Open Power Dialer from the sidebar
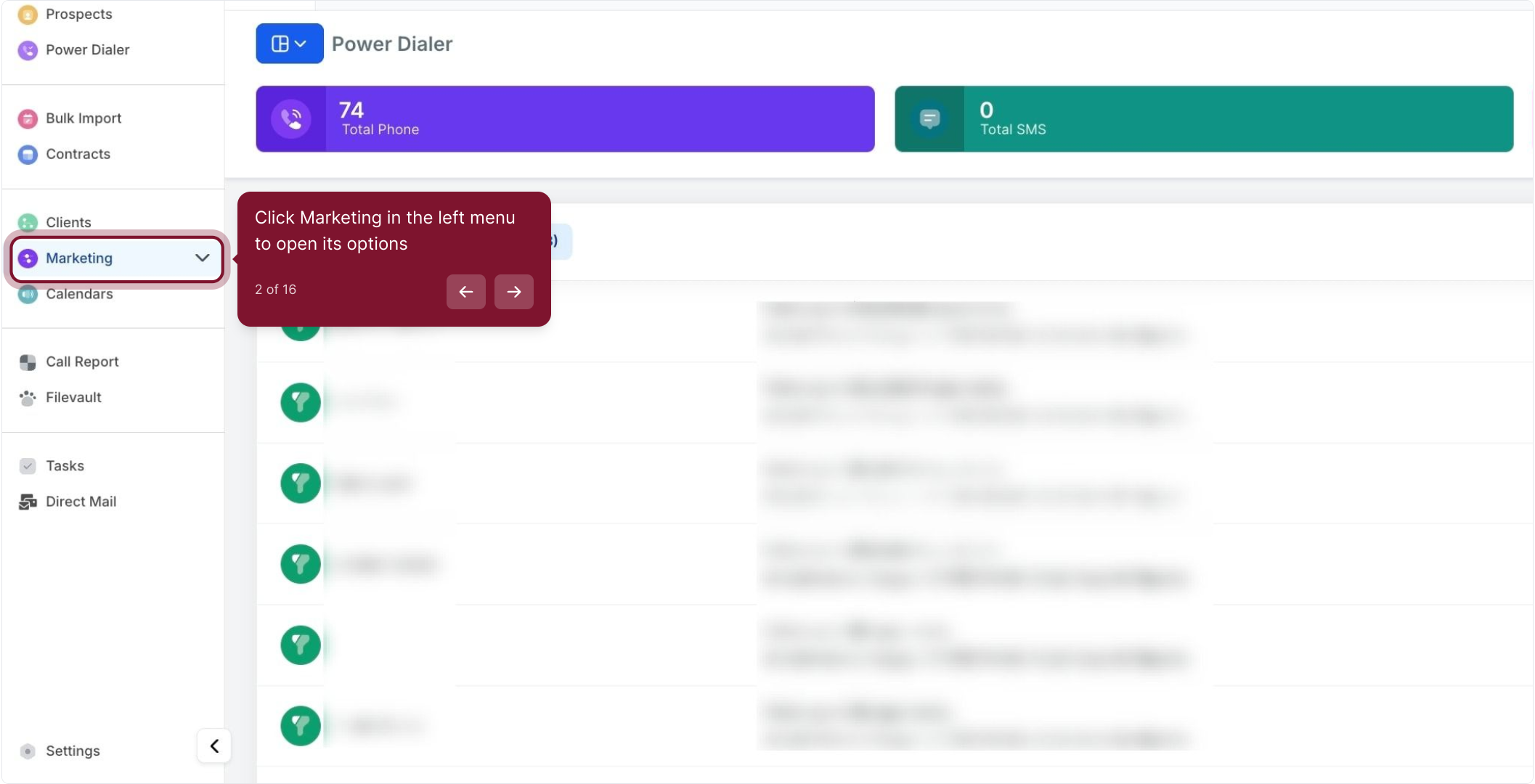The height and width of the screenshot is (784, 1535). coord(87,50)
